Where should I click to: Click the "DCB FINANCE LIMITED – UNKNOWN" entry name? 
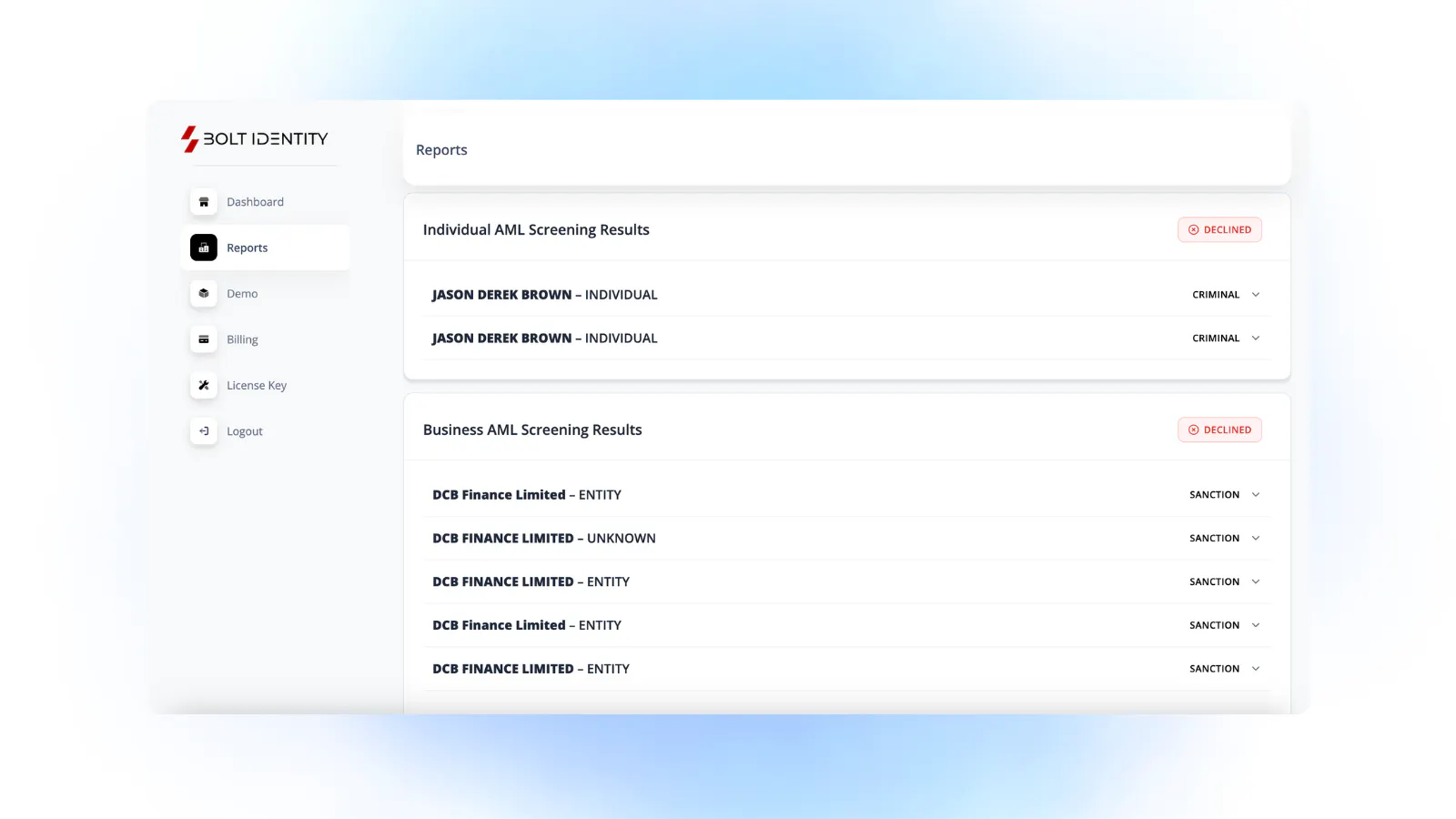pyautogui.click(x=544, y=539)
